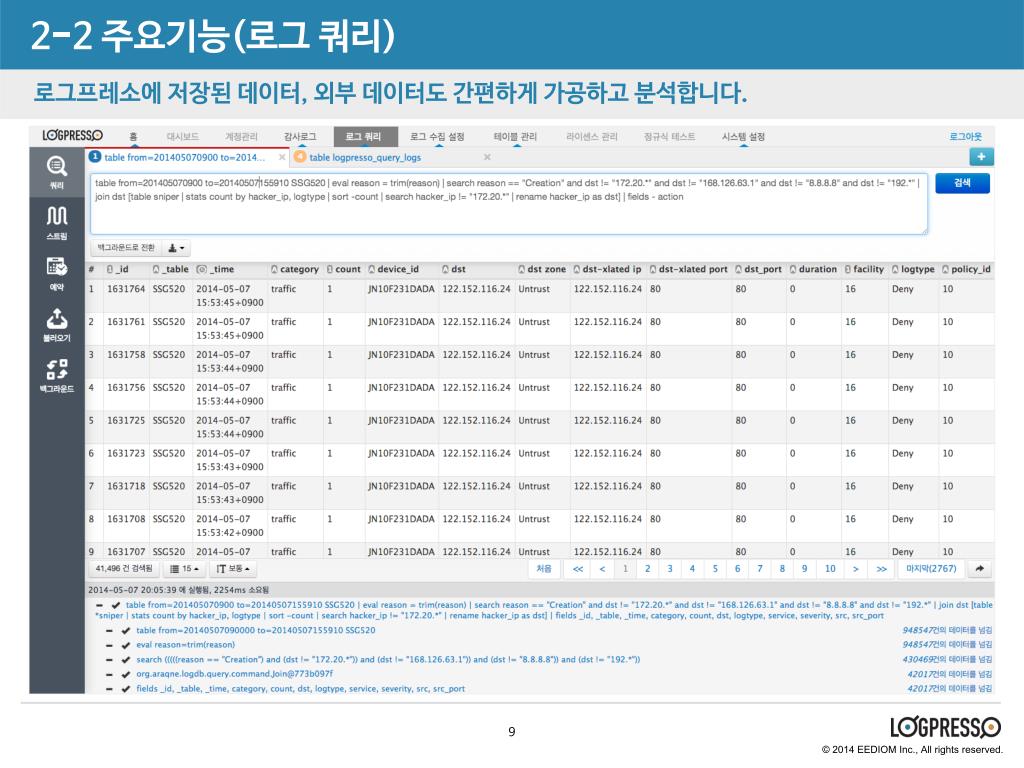1024x768 pixels.
Task: Jump to 마지막(2767) last page
Action: coord(931,569)
